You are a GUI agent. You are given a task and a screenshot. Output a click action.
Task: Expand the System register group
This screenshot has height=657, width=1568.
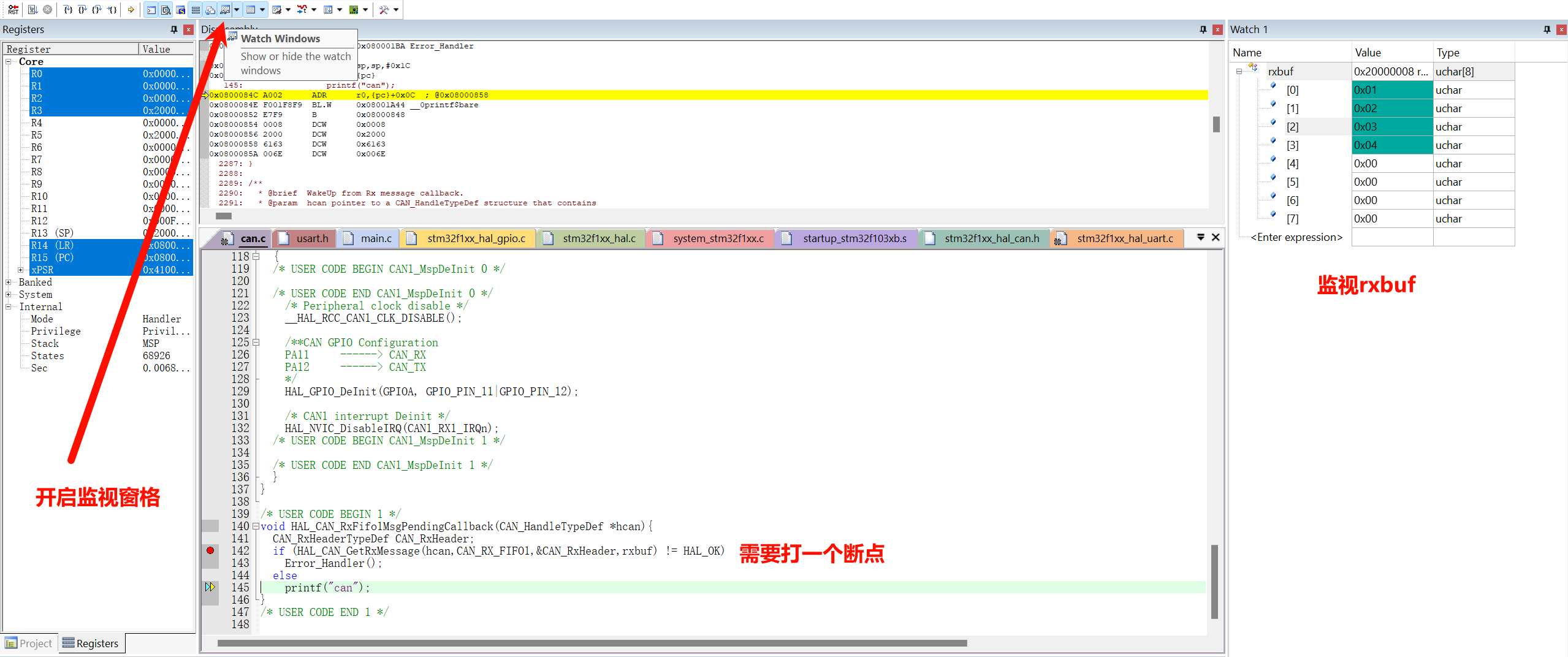[x=9, y=294]
